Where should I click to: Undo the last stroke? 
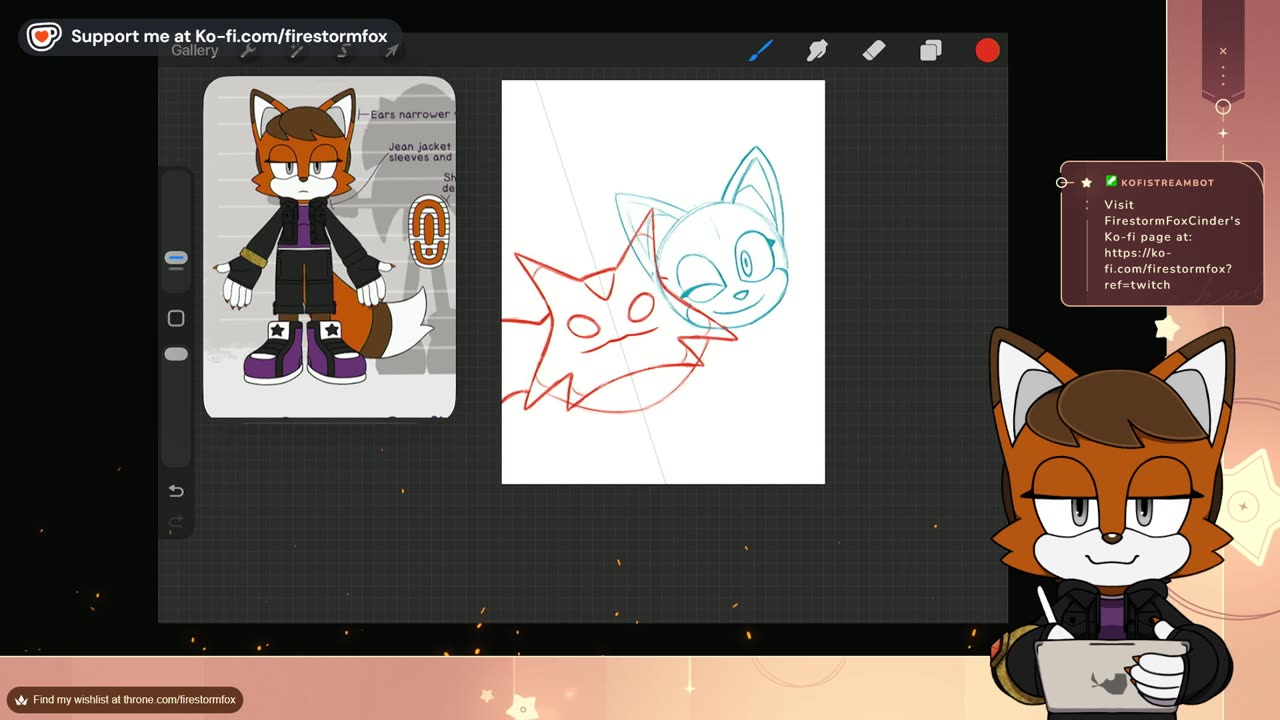pyautogui.click(x=176, y=490)
